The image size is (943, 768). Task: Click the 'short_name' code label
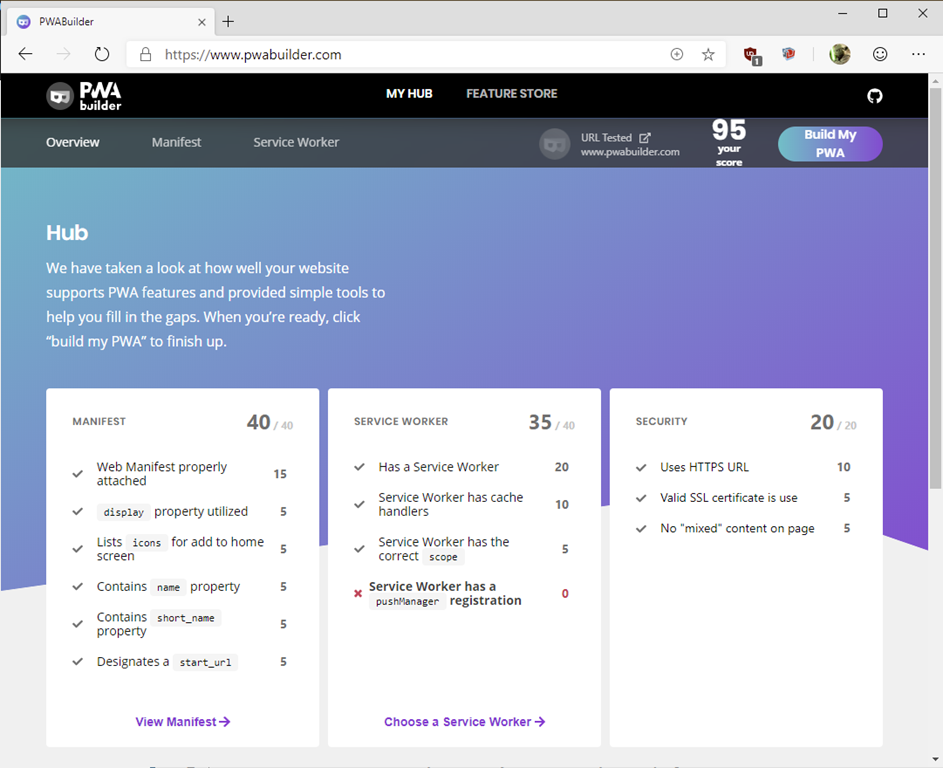coord(186,618)
